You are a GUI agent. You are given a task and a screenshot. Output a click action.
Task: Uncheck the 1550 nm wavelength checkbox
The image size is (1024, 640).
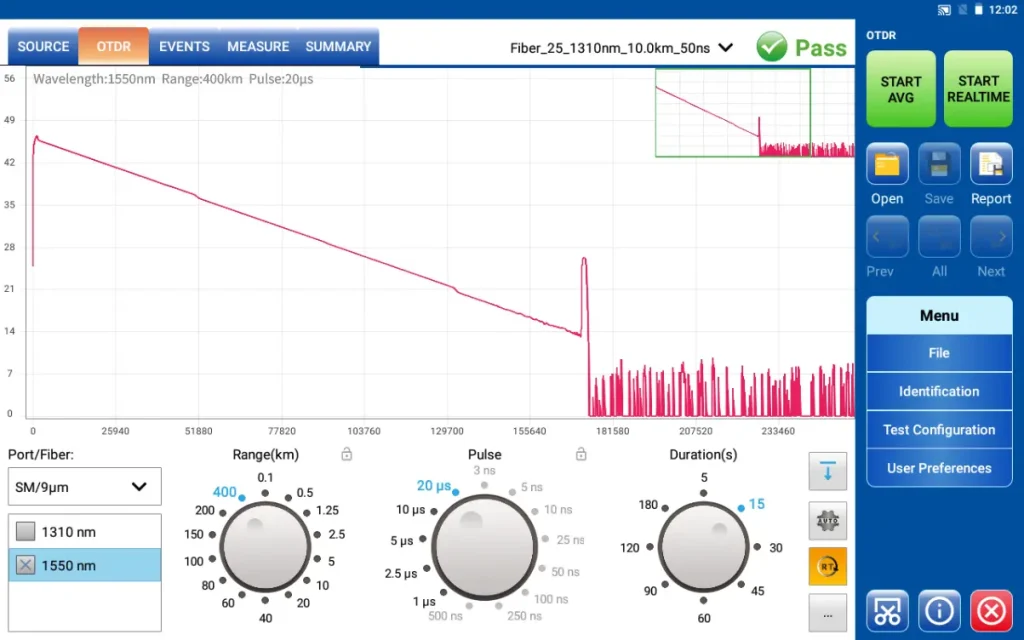(x=26, y=565)
